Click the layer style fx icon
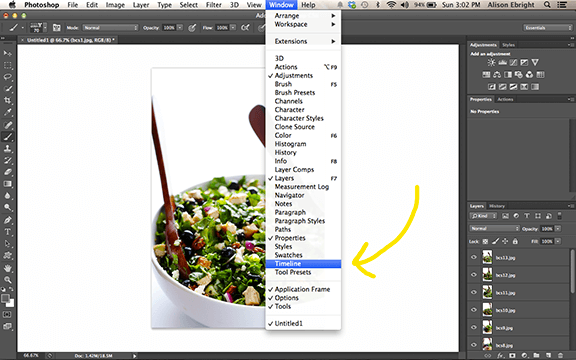 coord(500,355)
